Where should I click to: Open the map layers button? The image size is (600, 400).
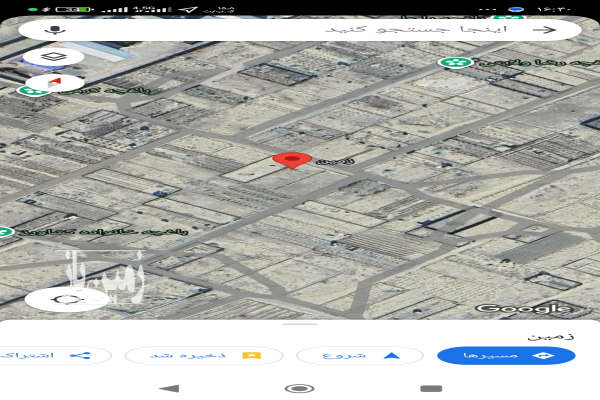(x=54, y=57)
